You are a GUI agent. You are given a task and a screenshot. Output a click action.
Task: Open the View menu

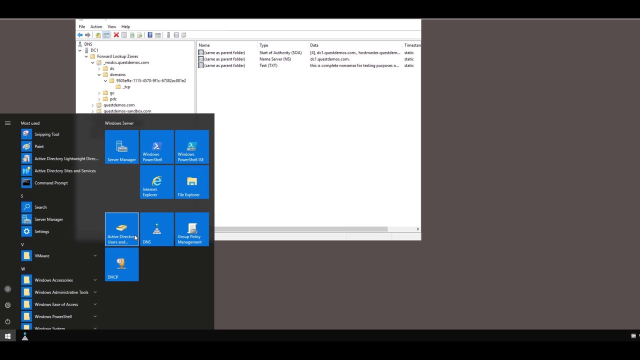[x=111, y=27]
